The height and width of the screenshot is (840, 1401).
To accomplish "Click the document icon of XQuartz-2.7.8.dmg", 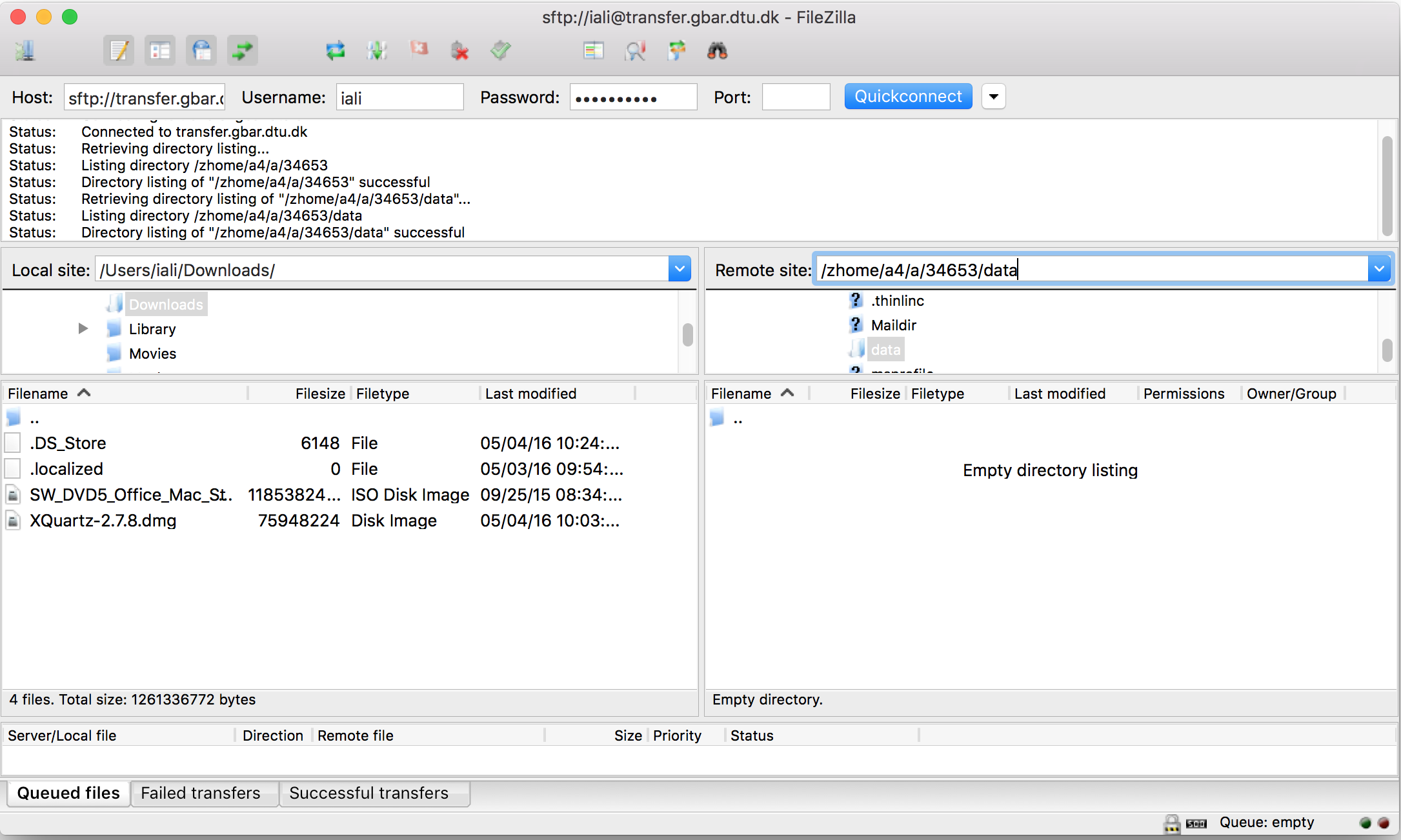I will [13, 520].
